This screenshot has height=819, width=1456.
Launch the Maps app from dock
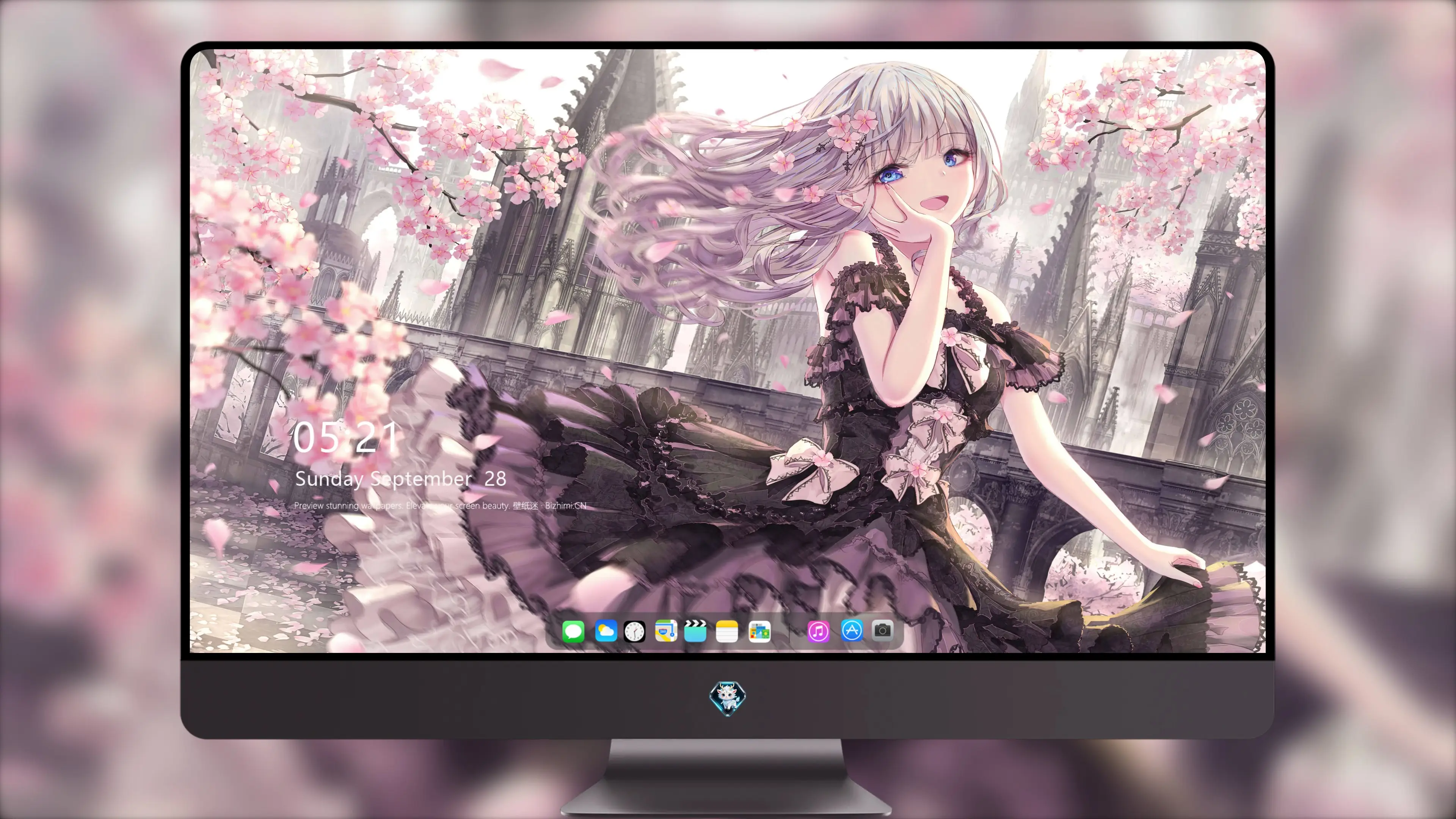(x=666, y=631)
